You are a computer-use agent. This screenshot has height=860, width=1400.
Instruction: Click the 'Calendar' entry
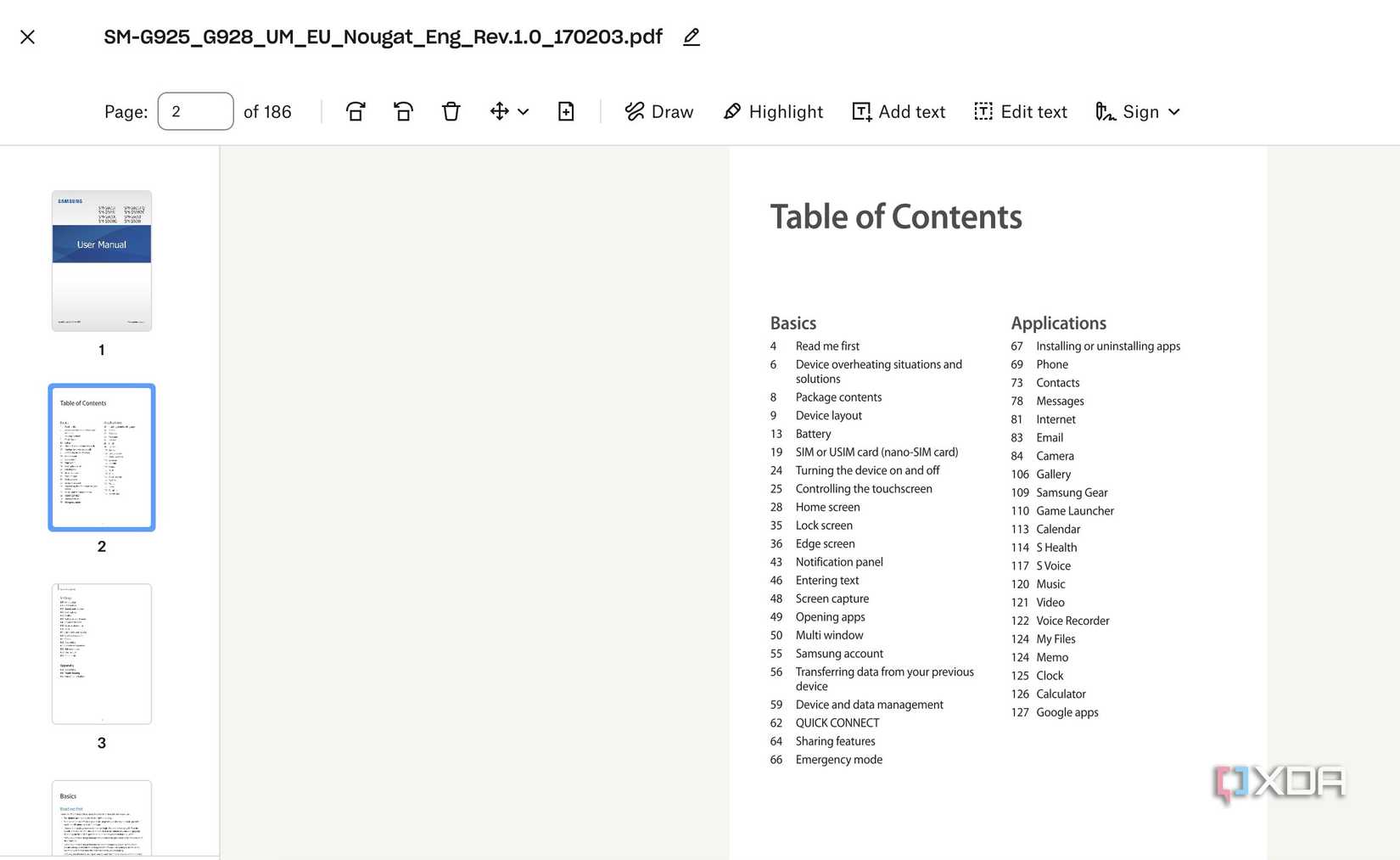1058,530
